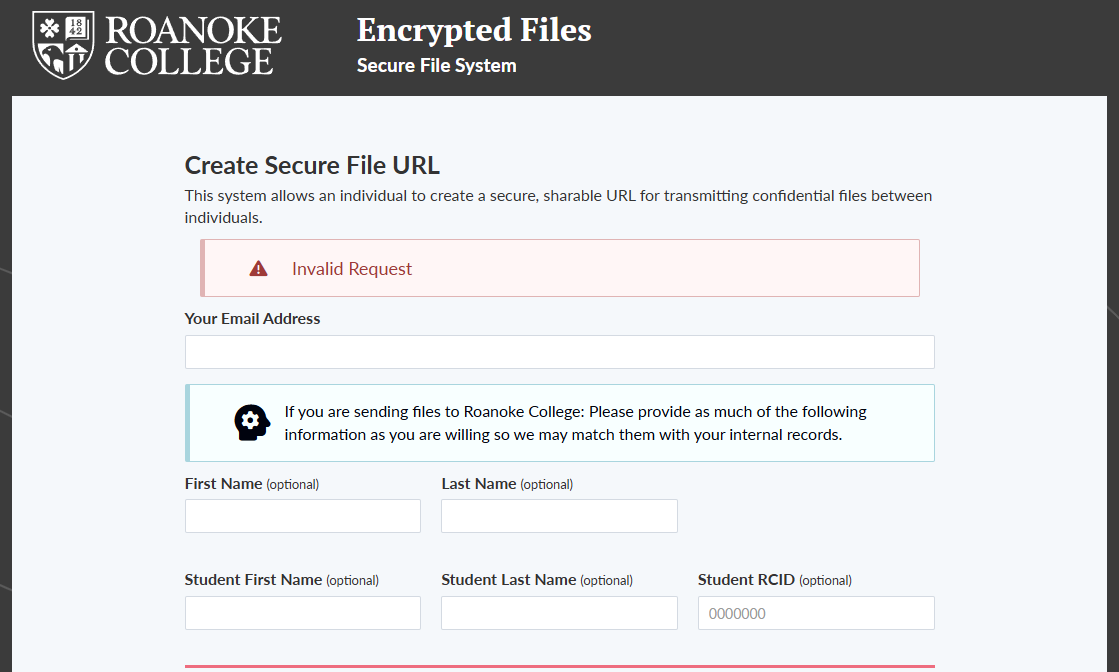Screen dimensions: 1119x672
Task: Click the Your Email Address label
Action: pos(252,319)
